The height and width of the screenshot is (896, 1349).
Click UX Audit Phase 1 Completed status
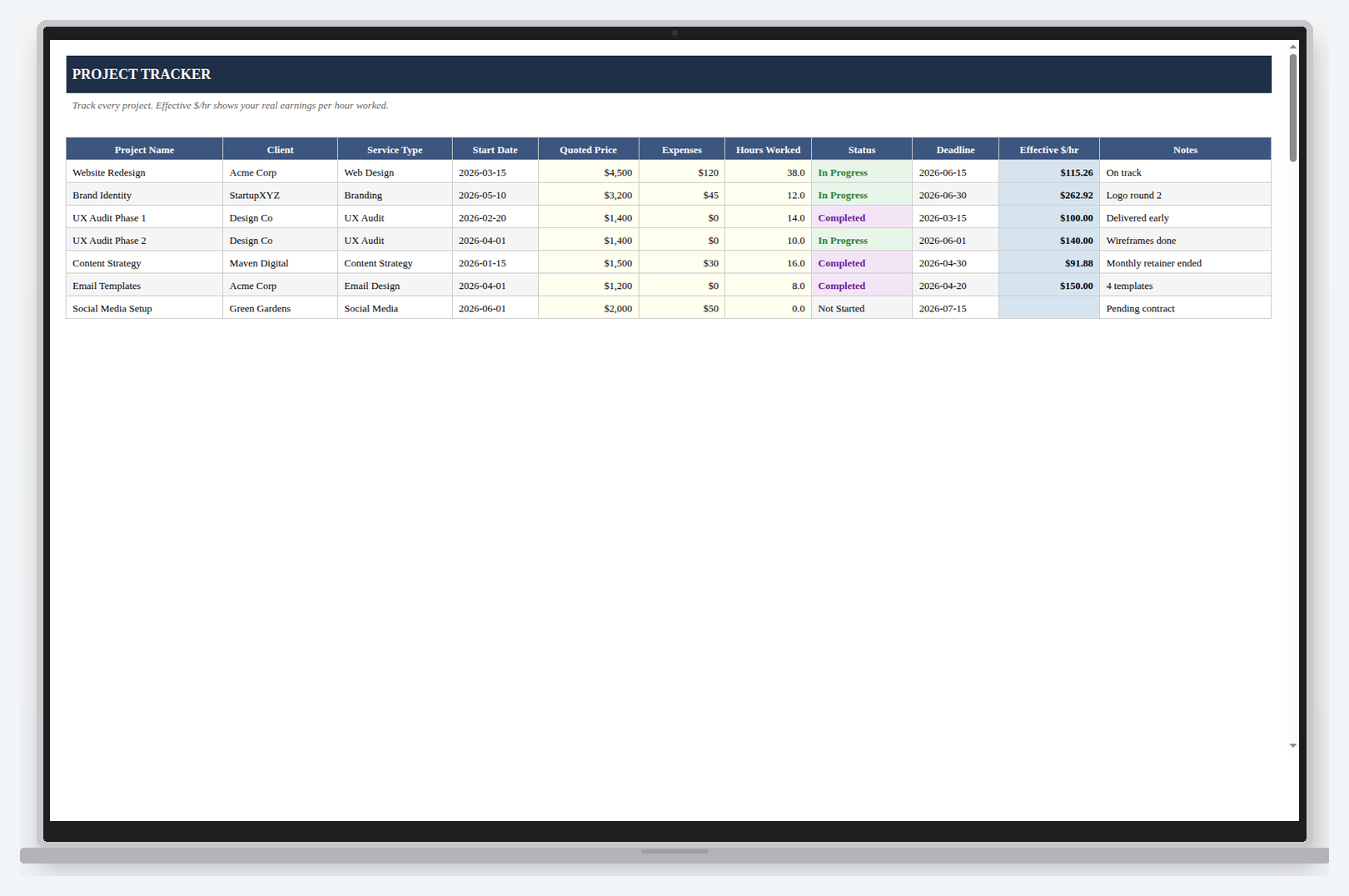pyautogui.click(x=862, y=217)
